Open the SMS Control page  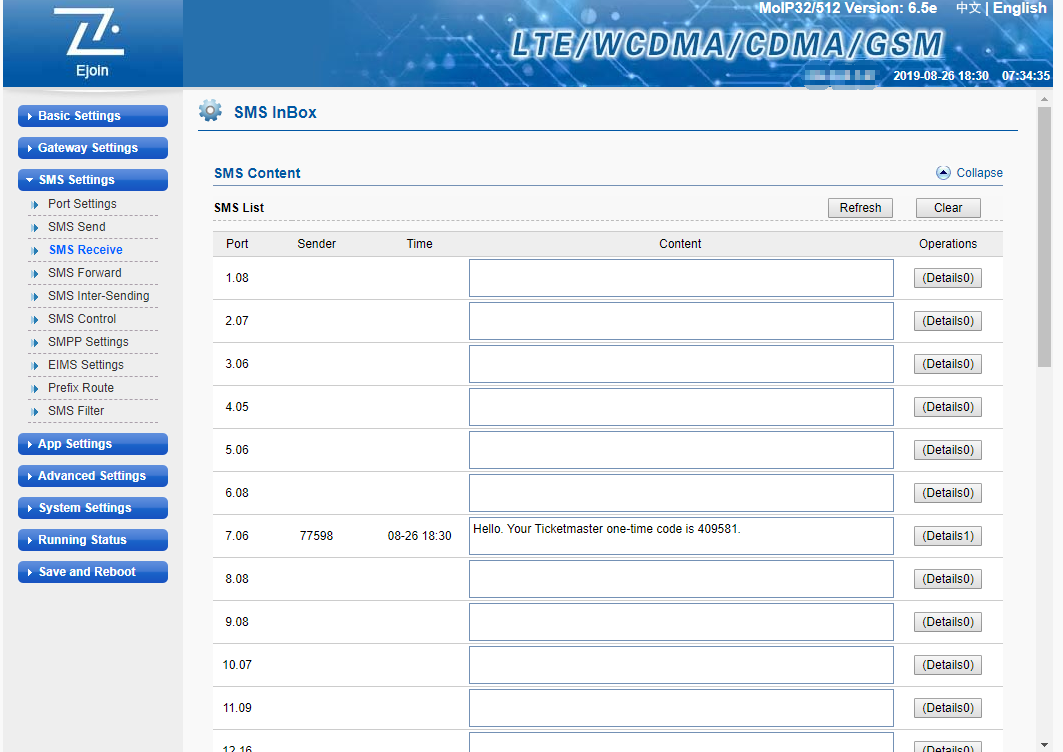click(x=82, y=319)
